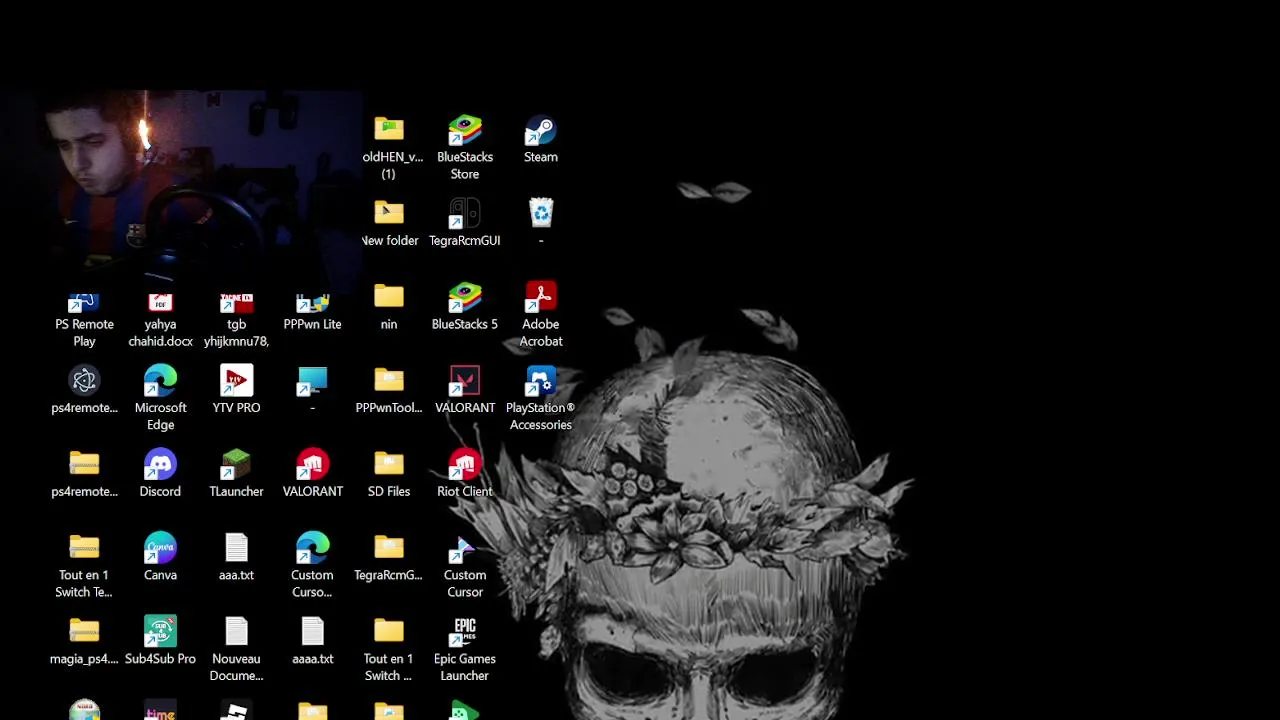Screen dimensions: 1280x720
Task: Open PlayStation Accessories shortcut
Action: click(x=541, y=399)
